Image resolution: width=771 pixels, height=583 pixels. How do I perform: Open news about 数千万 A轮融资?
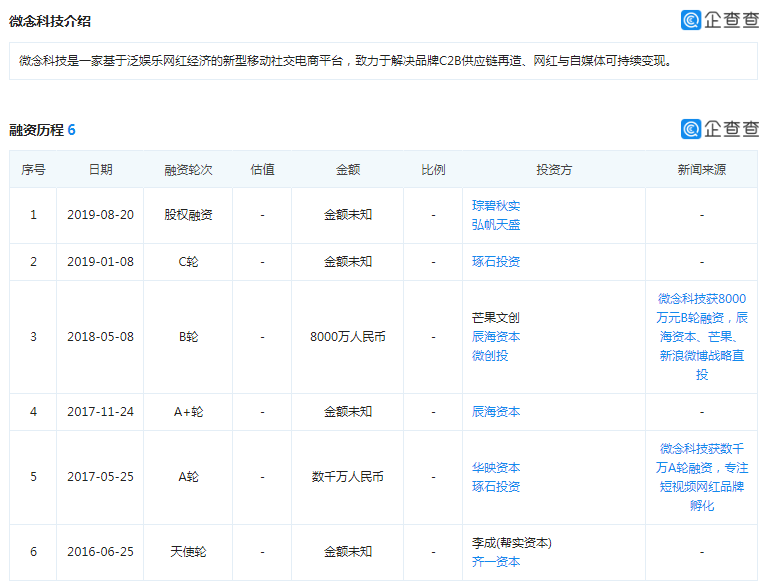pos(702,477)
